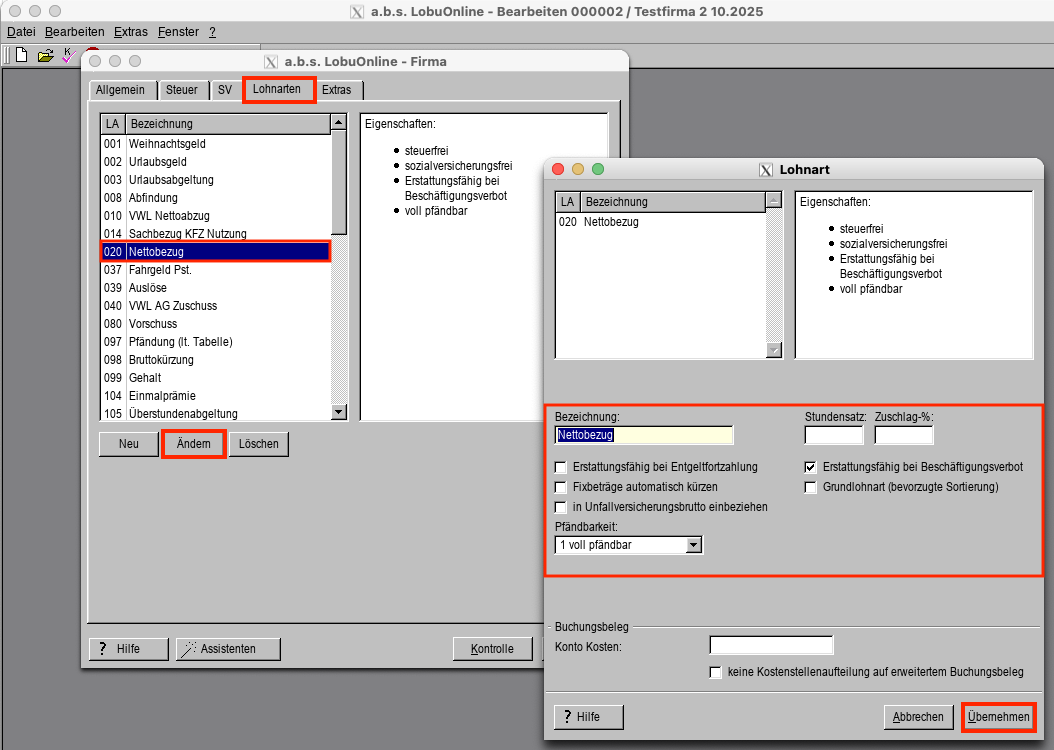Switch to the Allgemein tab
Image resolution: width=1054 pixels, height=750 pixels.
pyautogui.click(x=120, y=90)
